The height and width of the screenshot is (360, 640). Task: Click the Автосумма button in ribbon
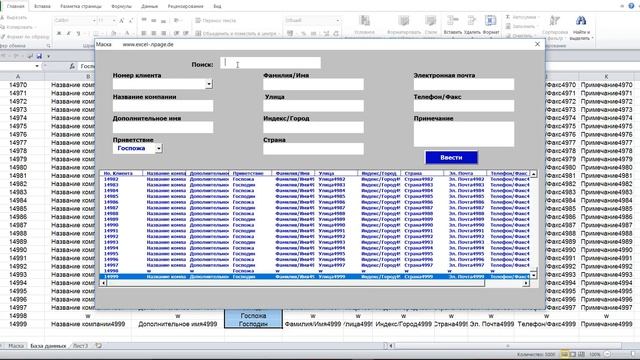tap(521, 17)
